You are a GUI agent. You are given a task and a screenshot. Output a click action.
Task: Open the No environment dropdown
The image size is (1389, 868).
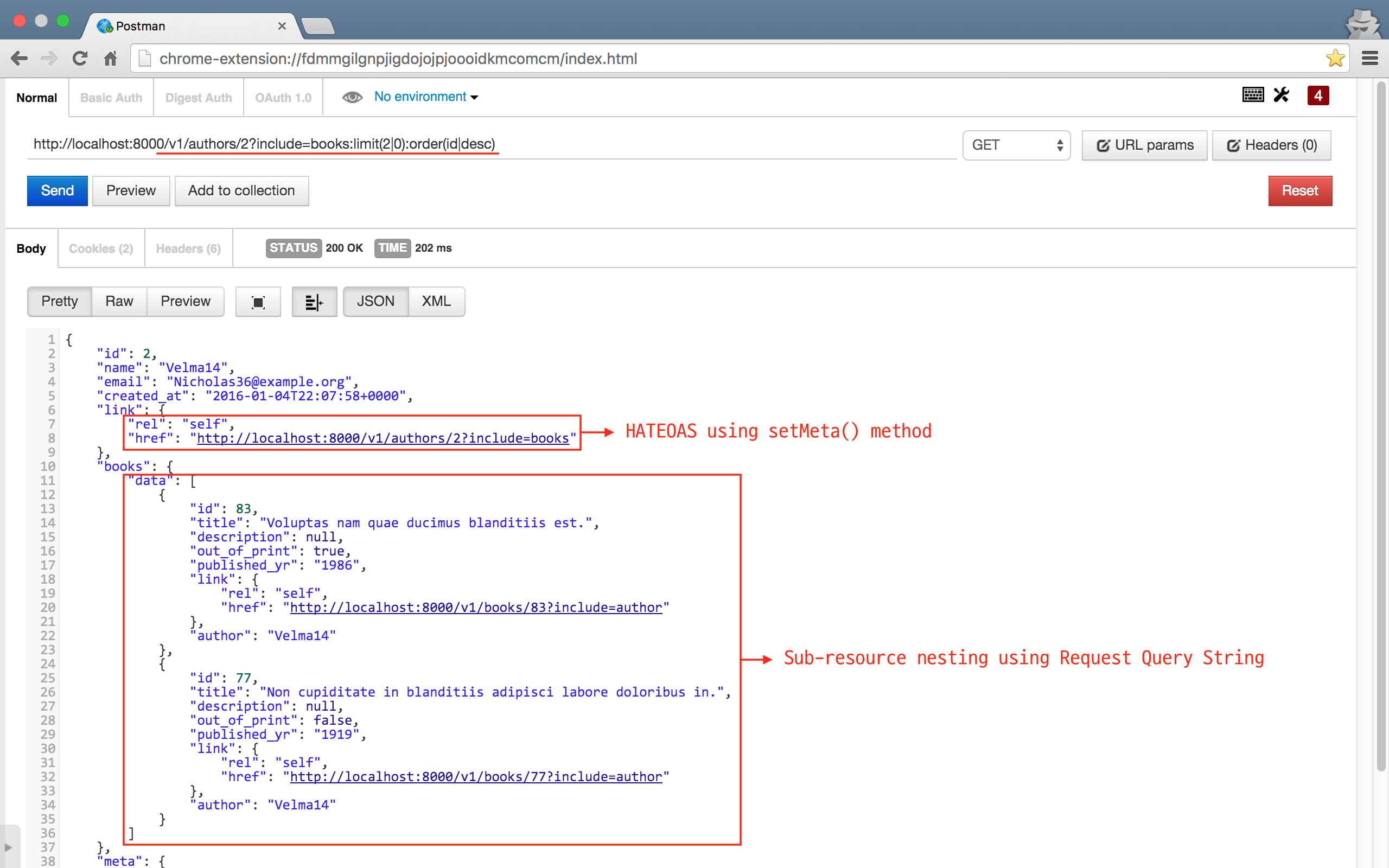[x=426, y=97]
